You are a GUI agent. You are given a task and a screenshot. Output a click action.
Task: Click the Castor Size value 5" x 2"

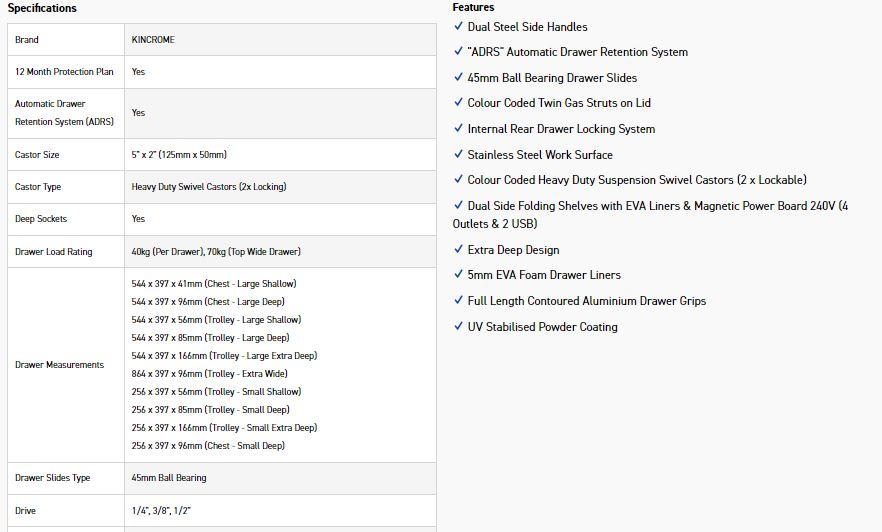[x=179, y=155]
